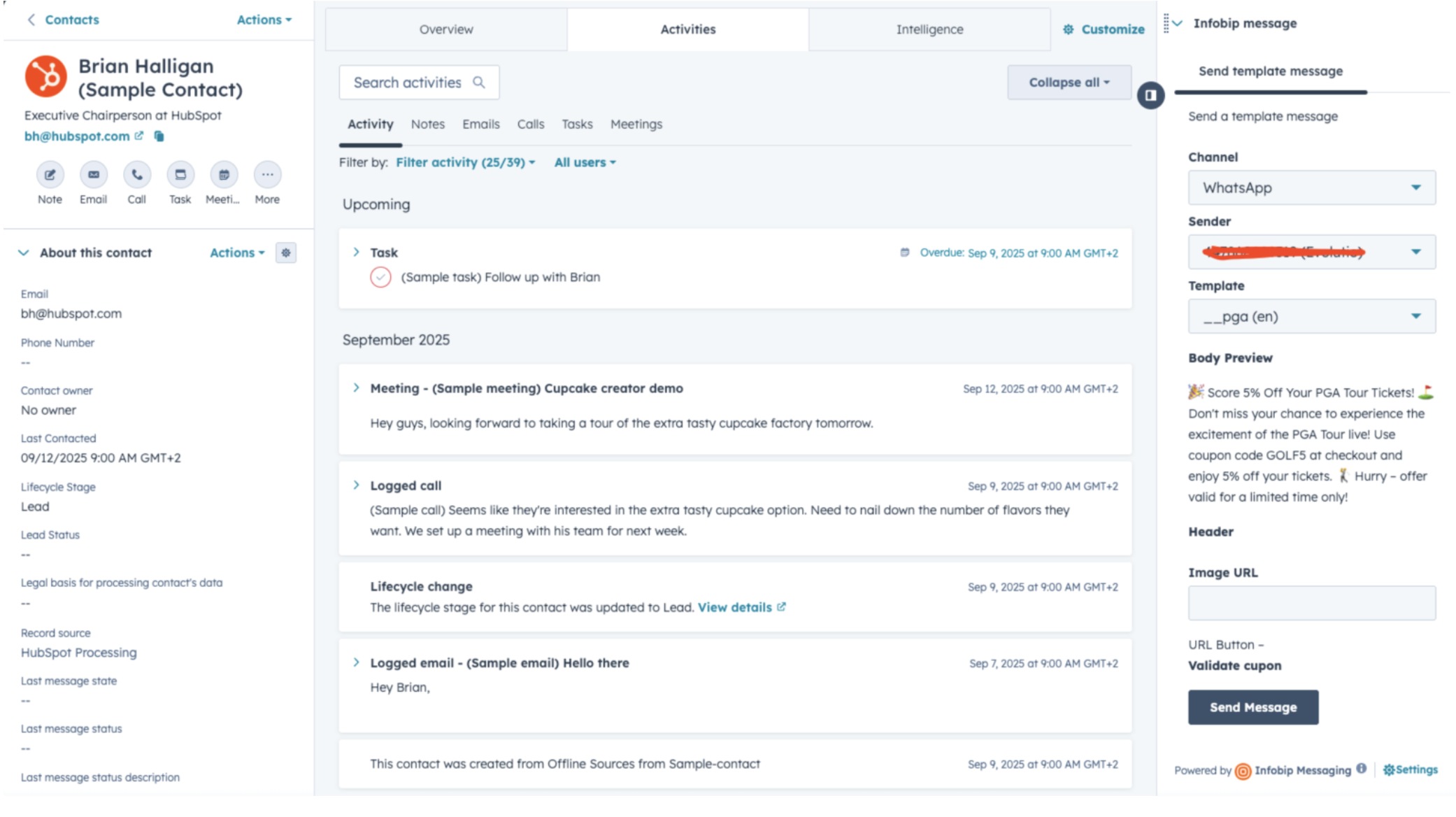Viewport: 1456px width, 817px height.
Task: Expand the Logged call activity entry
Action: click(357, 485)
